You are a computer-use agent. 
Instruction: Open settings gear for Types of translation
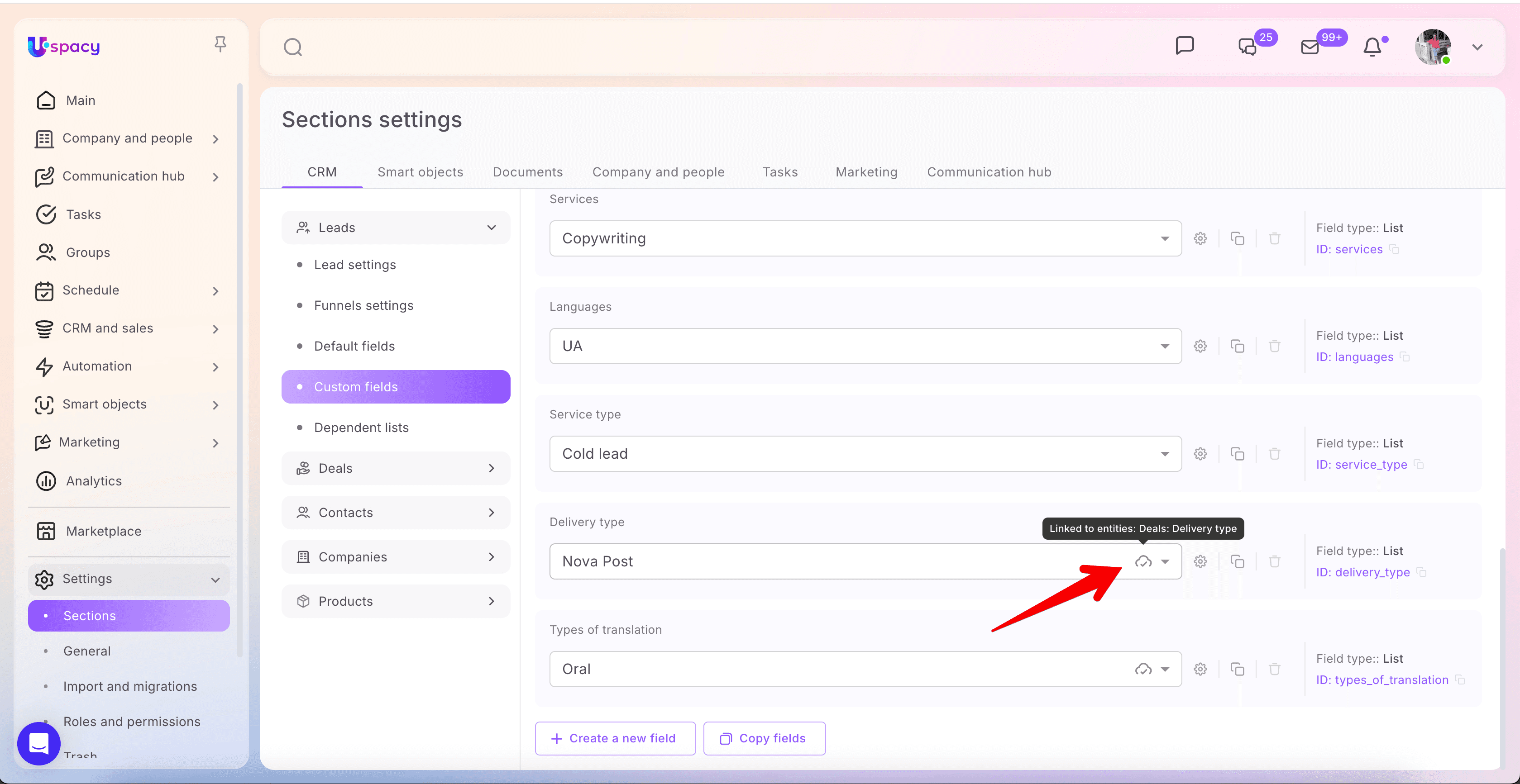point(1200,669)
